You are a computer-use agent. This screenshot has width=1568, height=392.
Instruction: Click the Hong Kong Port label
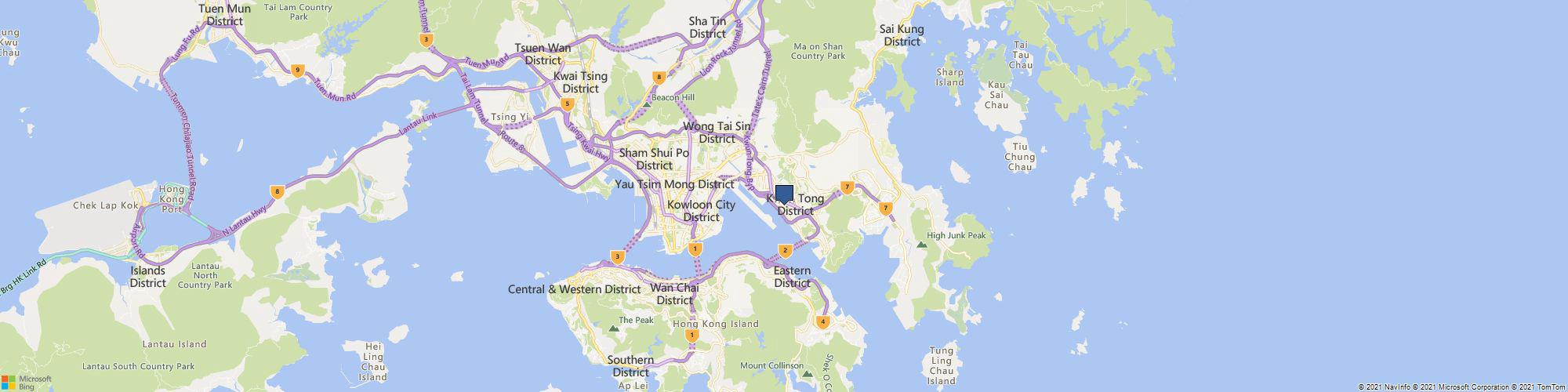[x=172, y=199]
